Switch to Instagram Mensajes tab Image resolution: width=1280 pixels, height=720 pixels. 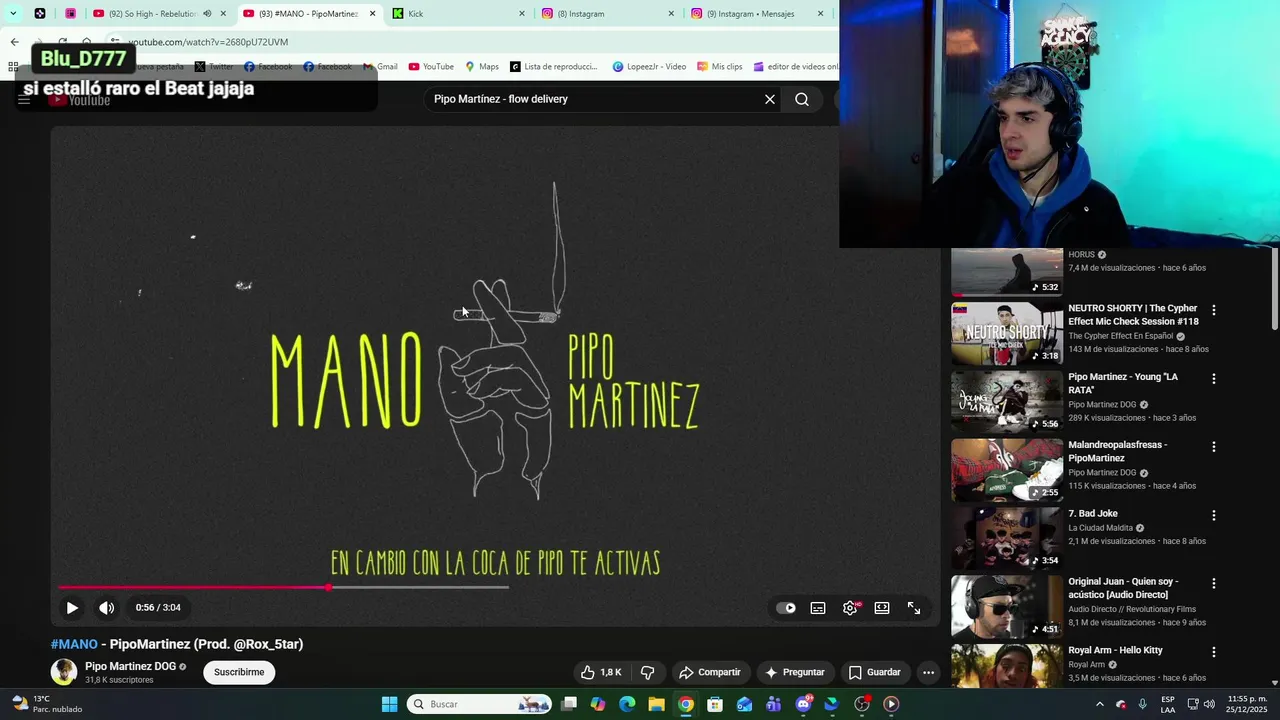757,14
